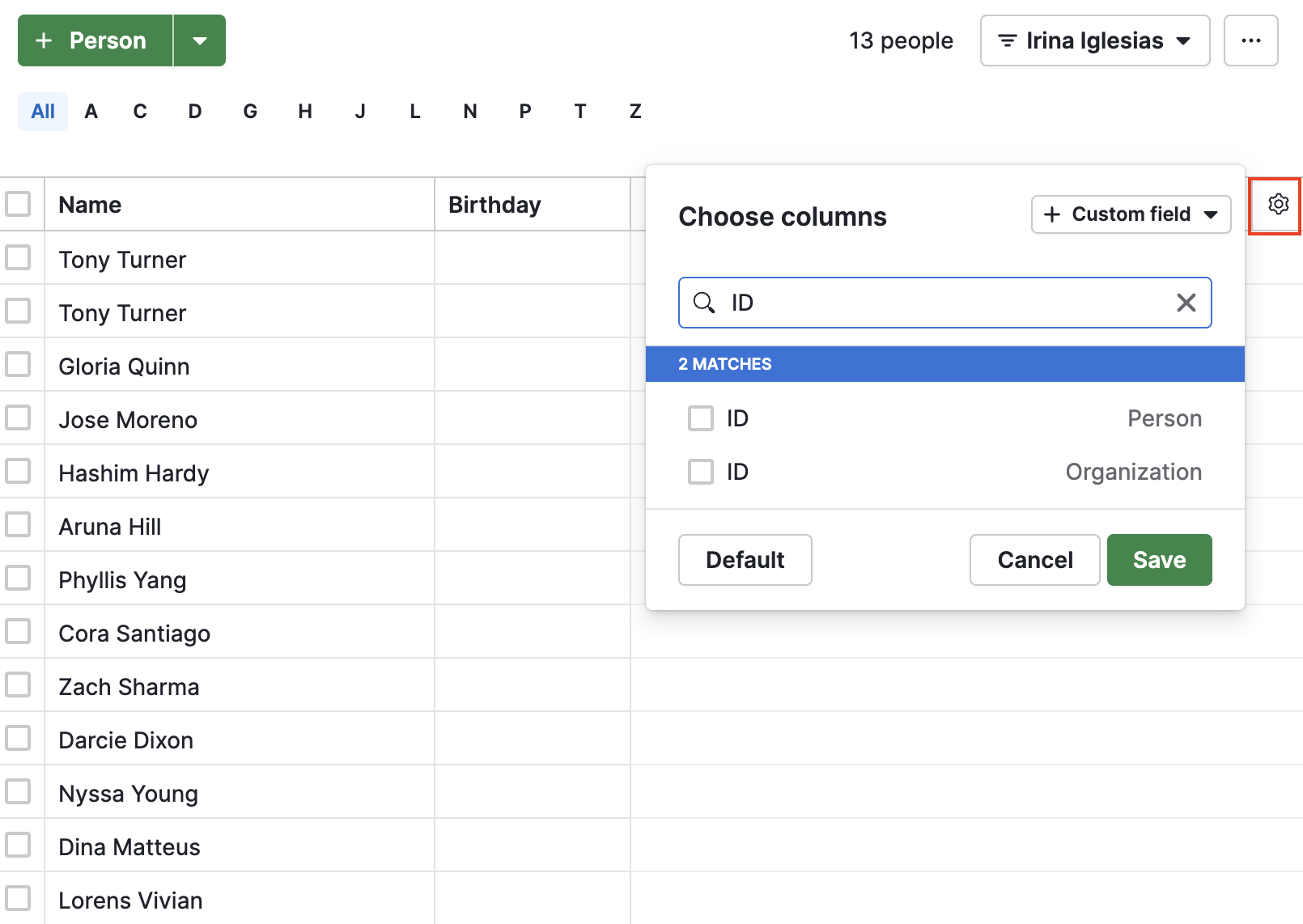The height and width of the screenshot is (924, 1303).
Task: Filter people by the letter T
Action: click(579, 111)
